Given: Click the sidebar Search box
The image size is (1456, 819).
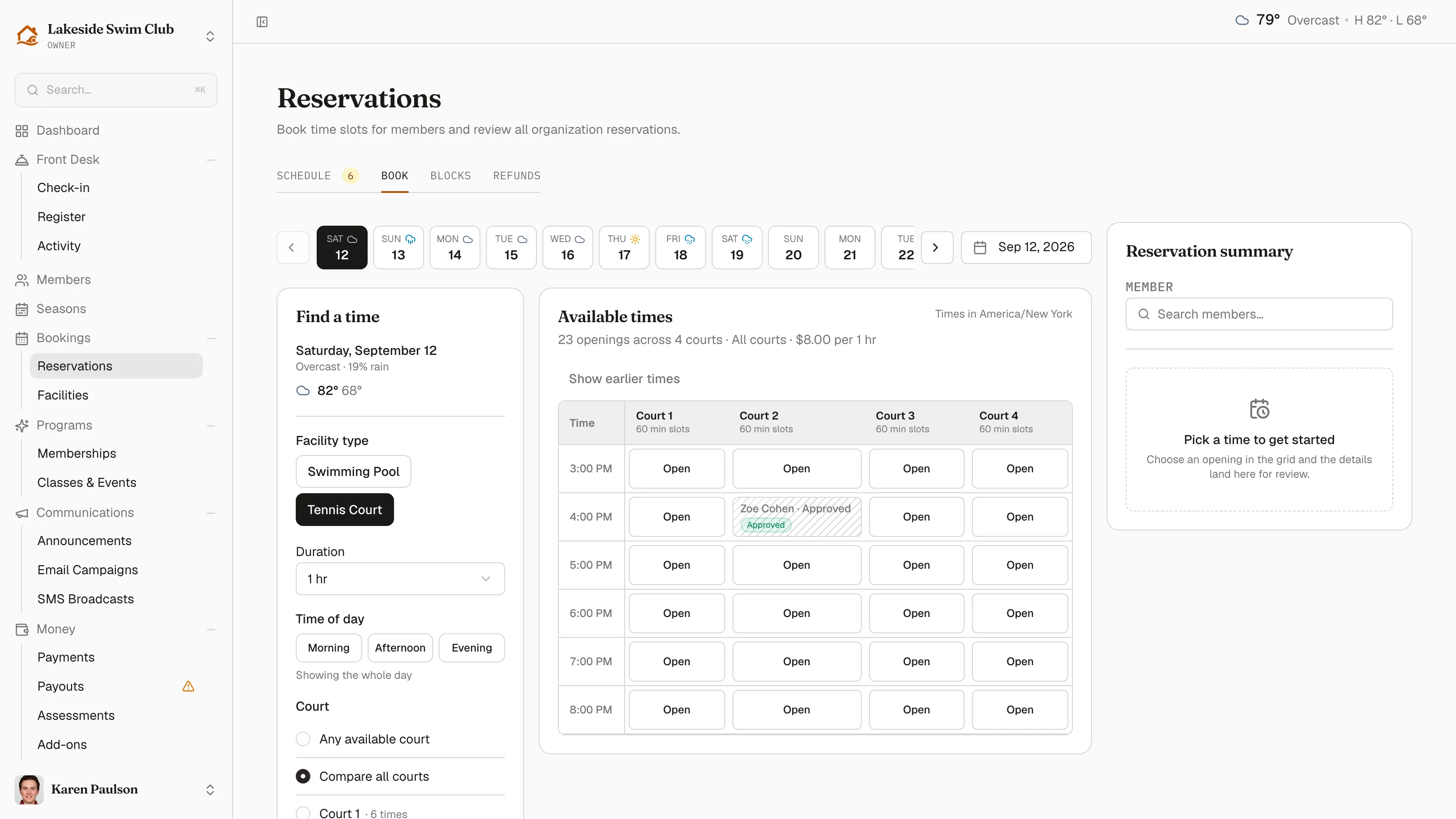Looking at the screenshot, I should pyautogui.click(x=116, y=90).
